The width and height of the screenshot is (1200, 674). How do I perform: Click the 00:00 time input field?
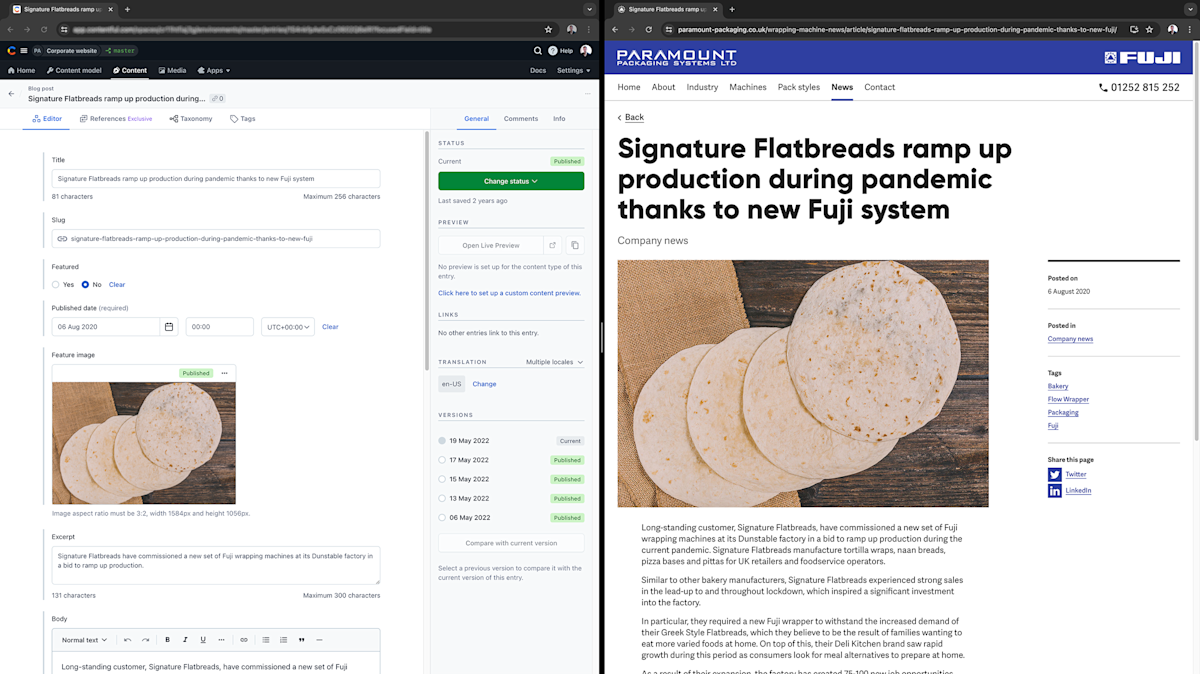[x=220, y=327]
